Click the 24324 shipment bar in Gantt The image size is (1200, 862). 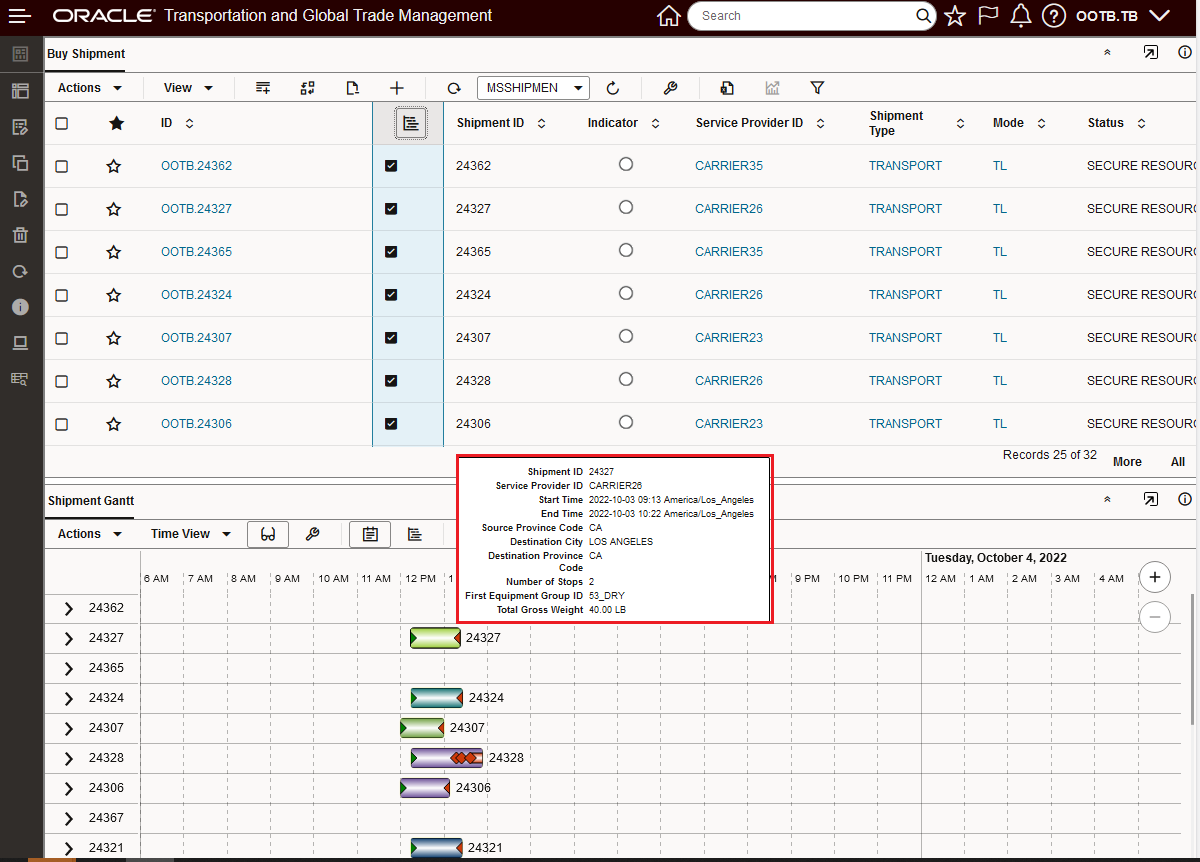[x=437, y=698]
